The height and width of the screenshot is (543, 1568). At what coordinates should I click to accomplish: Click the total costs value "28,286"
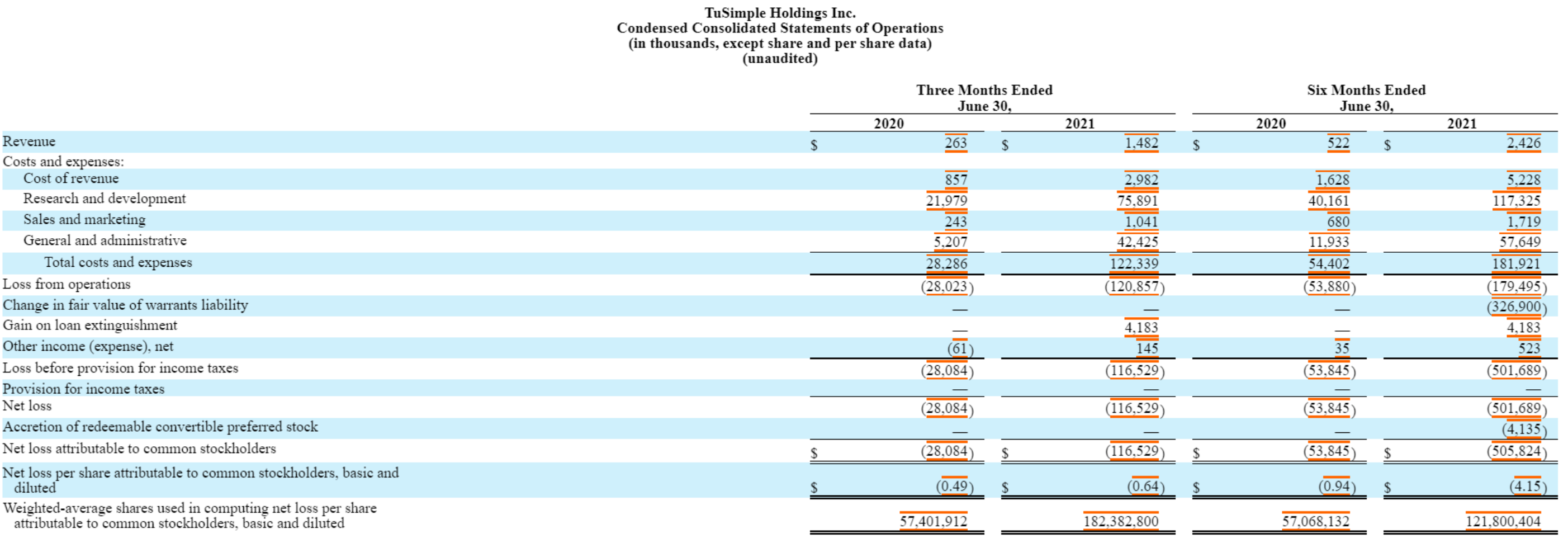tap(946, 264)
